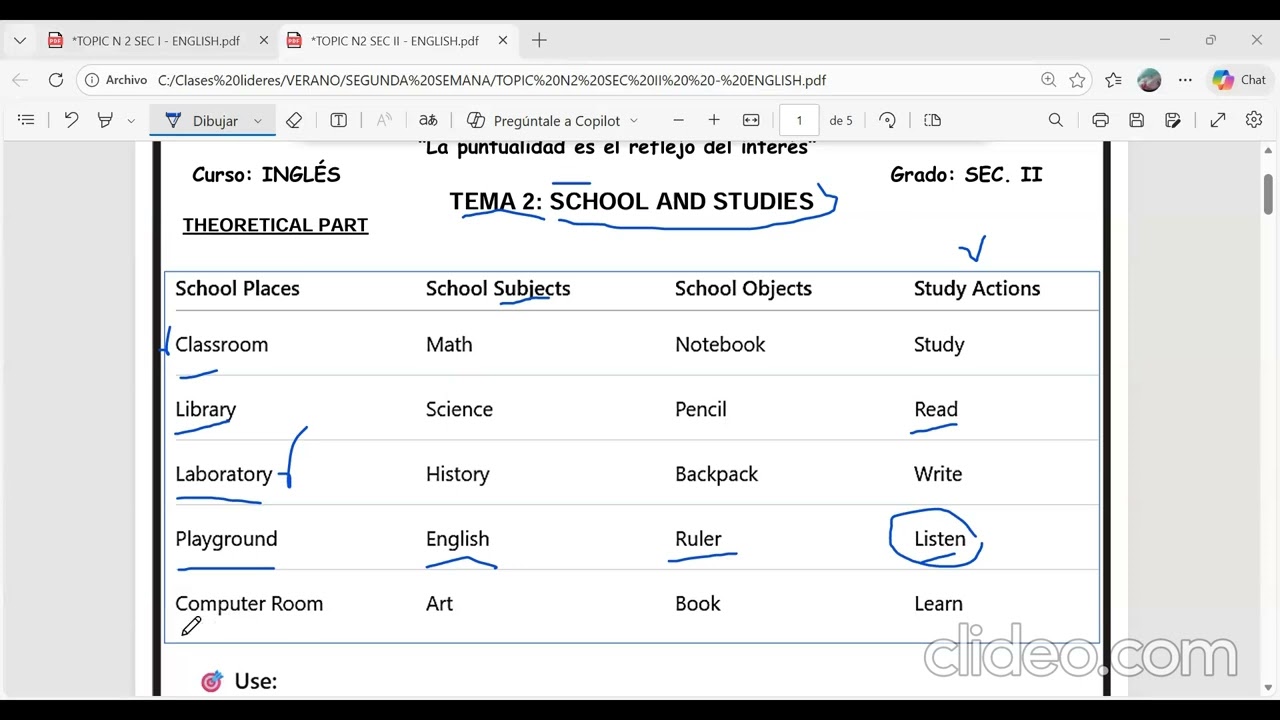Viewport: 1280px width, 720px height.
Task: Open the translate tool
Action: pos(428,120)
